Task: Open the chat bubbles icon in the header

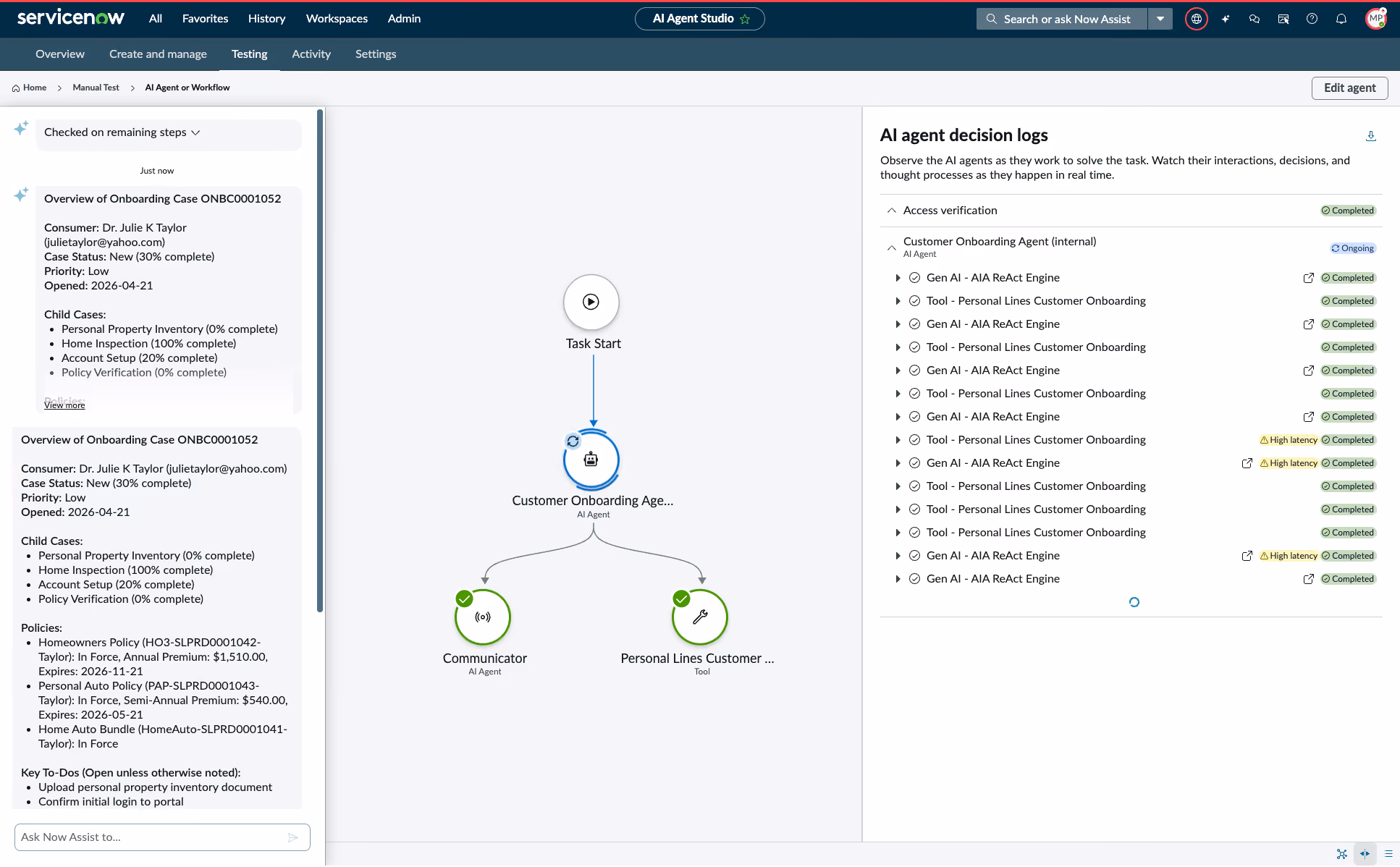Action: tap(1254, 19)
